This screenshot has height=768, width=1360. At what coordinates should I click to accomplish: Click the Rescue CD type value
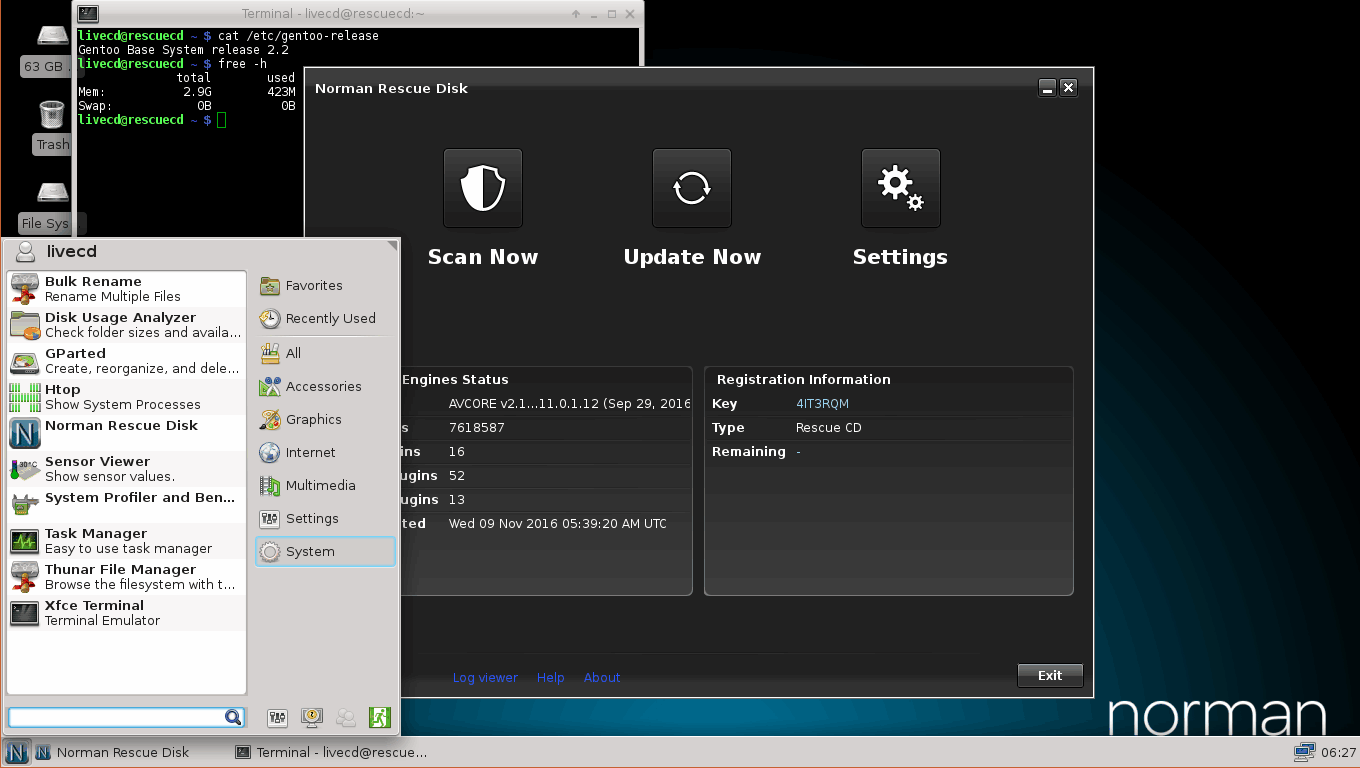[829, 428]
